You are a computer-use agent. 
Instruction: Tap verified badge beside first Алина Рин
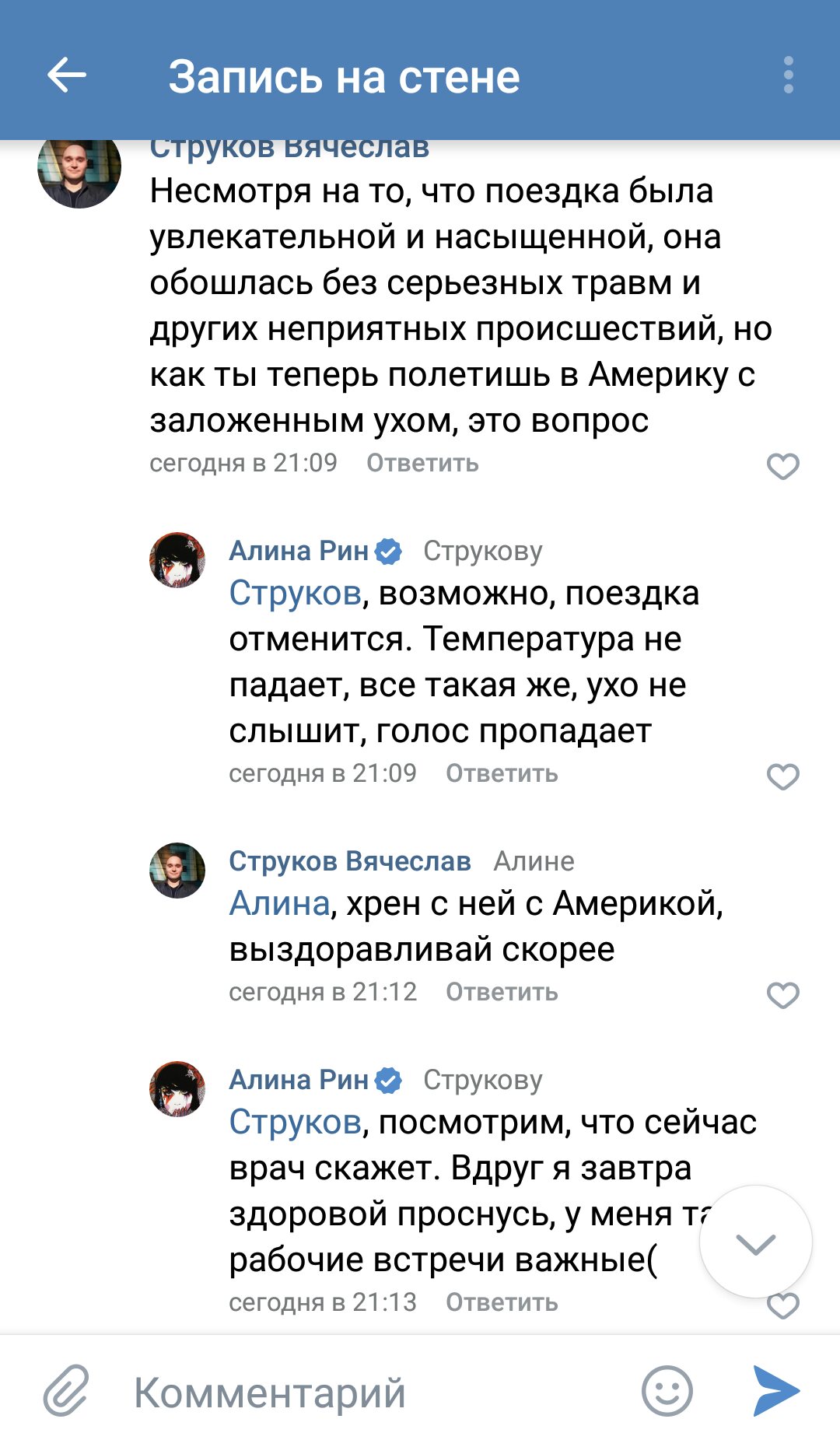pos(388,552)
